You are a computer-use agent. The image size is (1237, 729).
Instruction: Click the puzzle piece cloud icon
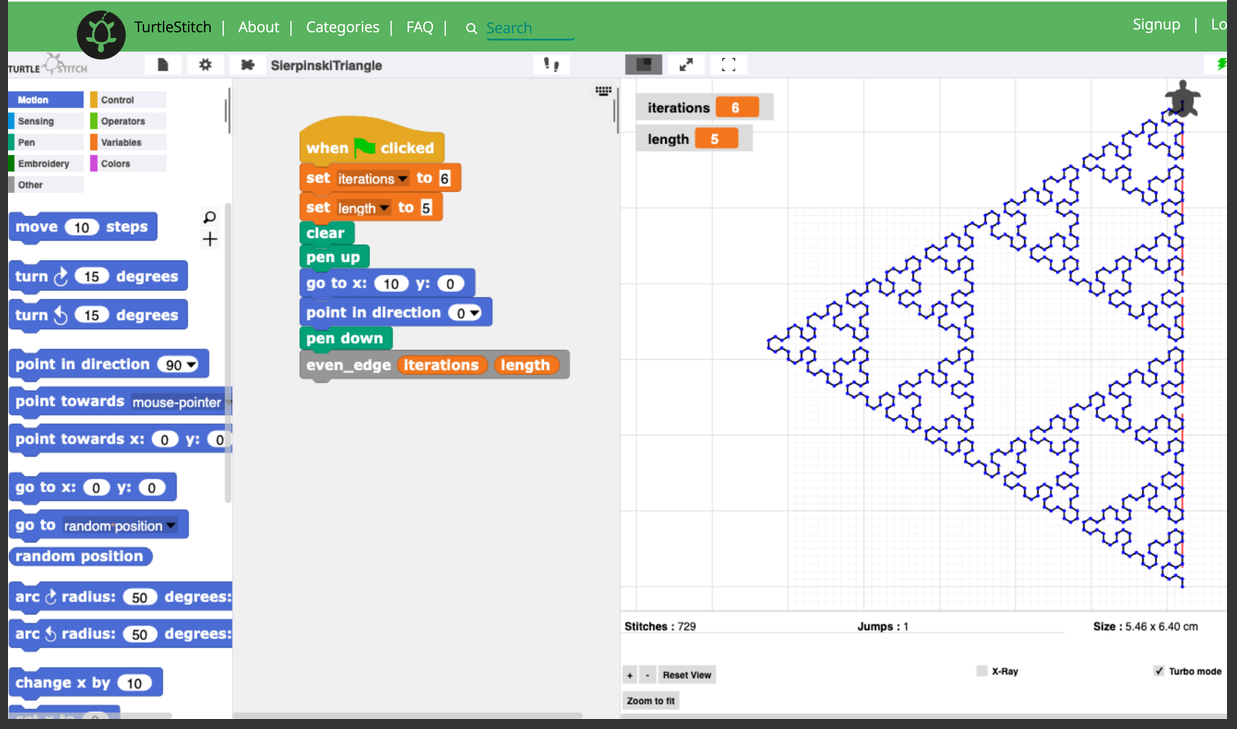point(247,65)
